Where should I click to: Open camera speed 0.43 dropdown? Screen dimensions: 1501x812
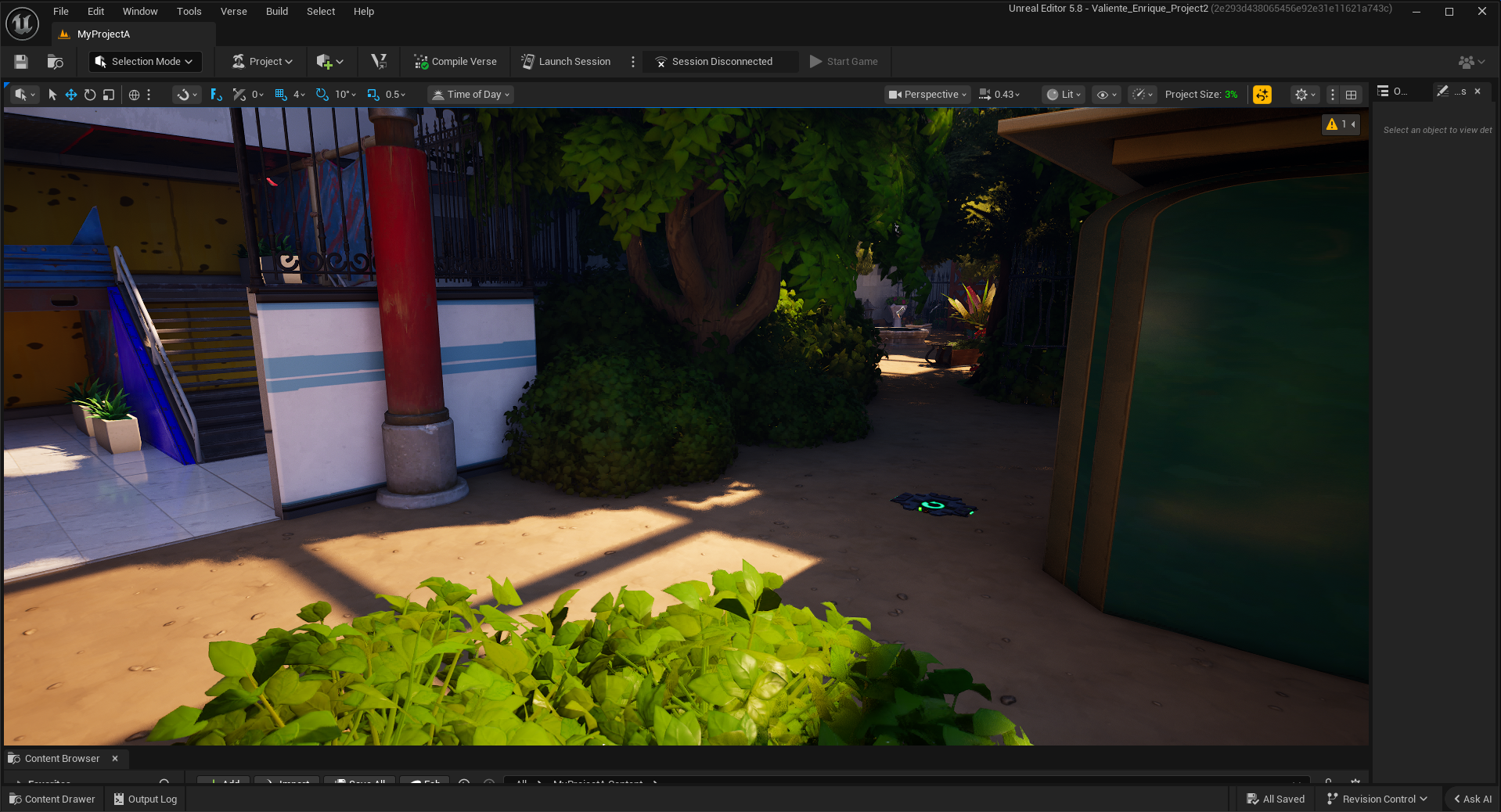click(x=999, y=95)
